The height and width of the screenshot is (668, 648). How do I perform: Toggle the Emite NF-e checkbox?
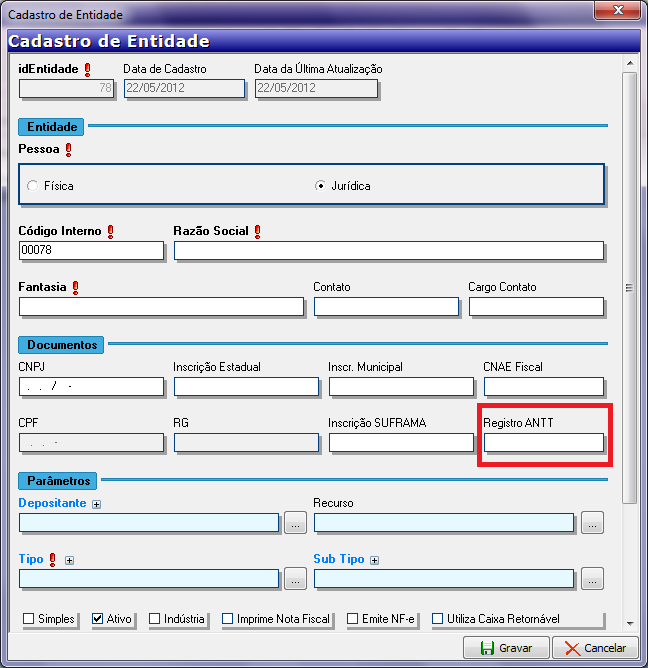pyautogui.click(x=352, y=619)
